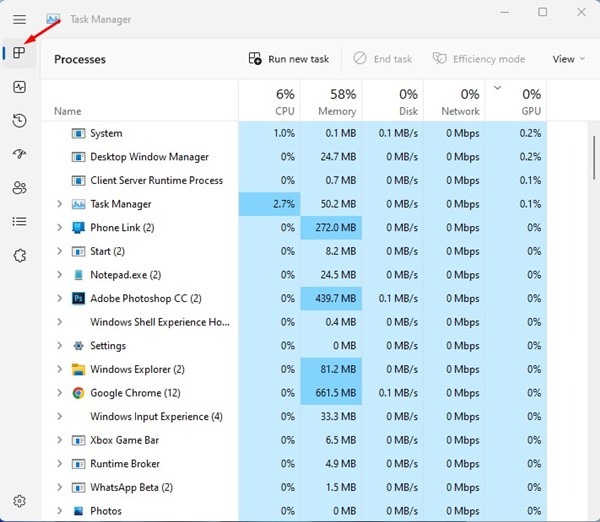
Task: Open the Details sidebar icon
Action: point(20,221)
